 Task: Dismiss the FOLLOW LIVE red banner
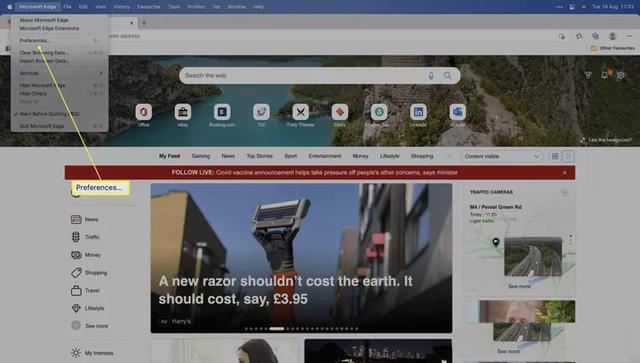coord(565,173)
